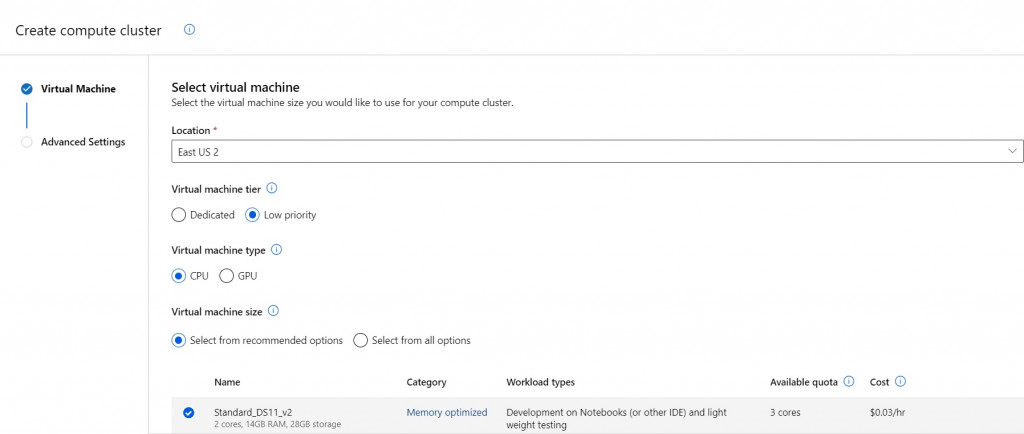This screenshot has width=1024, height=434.
Task: Open the Memory optimized category link
Action: tap(446, 412)
